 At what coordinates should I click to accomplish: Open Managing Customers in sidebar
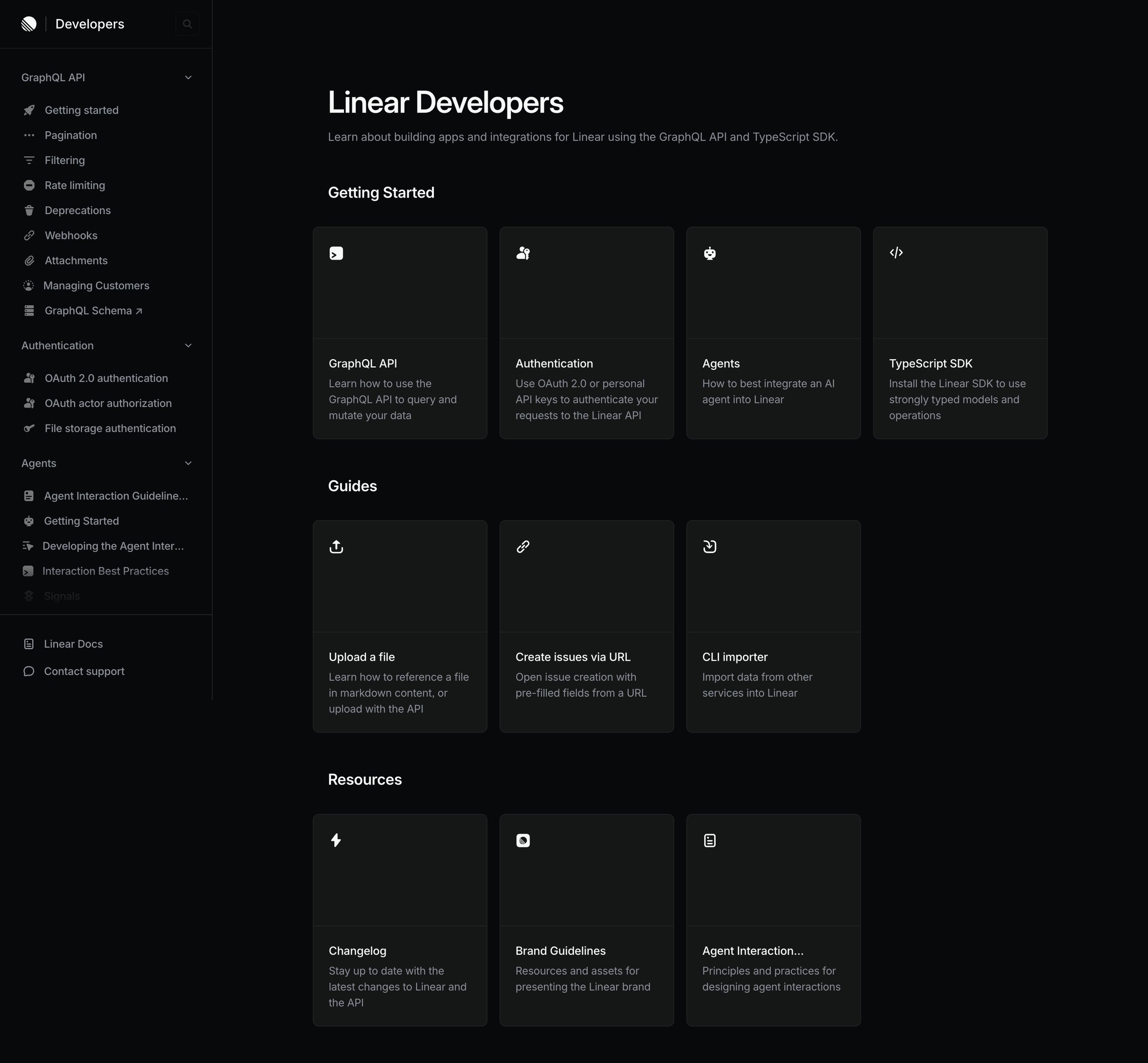click(96, 285)
